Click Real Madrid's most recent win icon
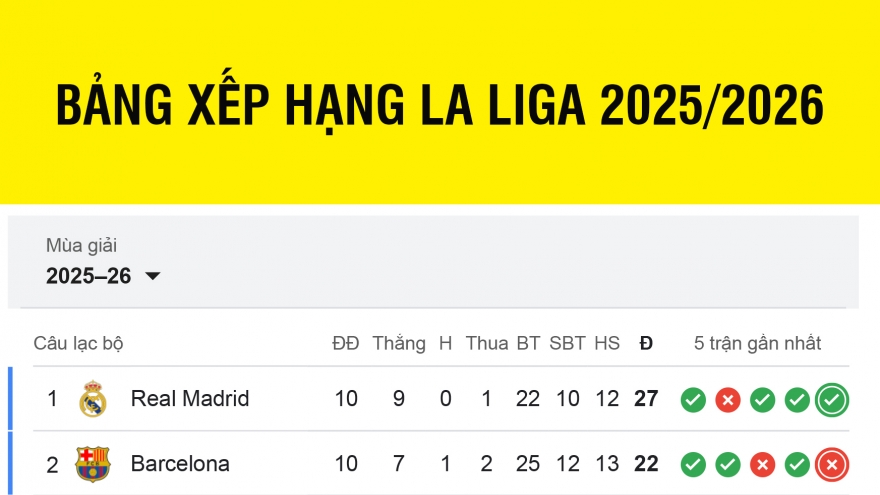This screenshot has height=495, width=880. 831,400
